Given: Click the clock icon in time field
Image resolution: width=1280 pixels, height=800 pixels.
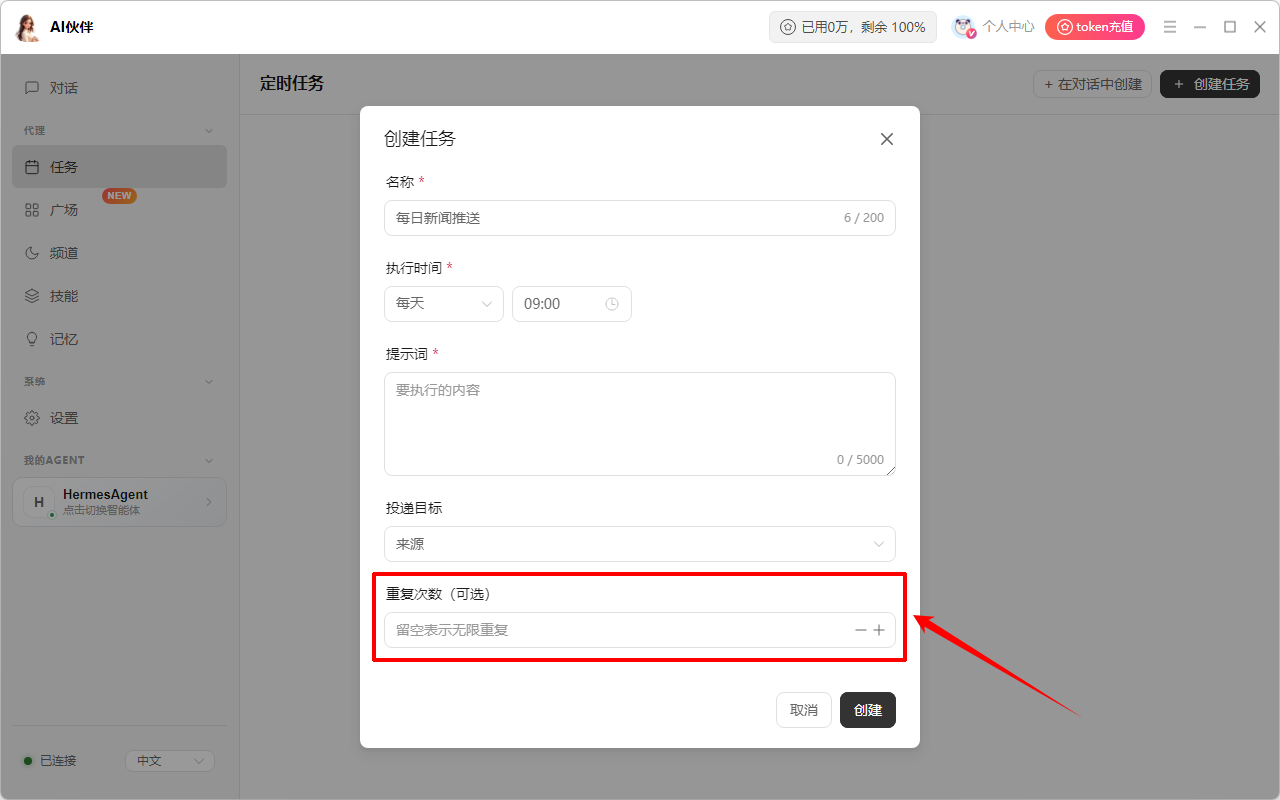Looking at the screenshot, I should (612, 304).
